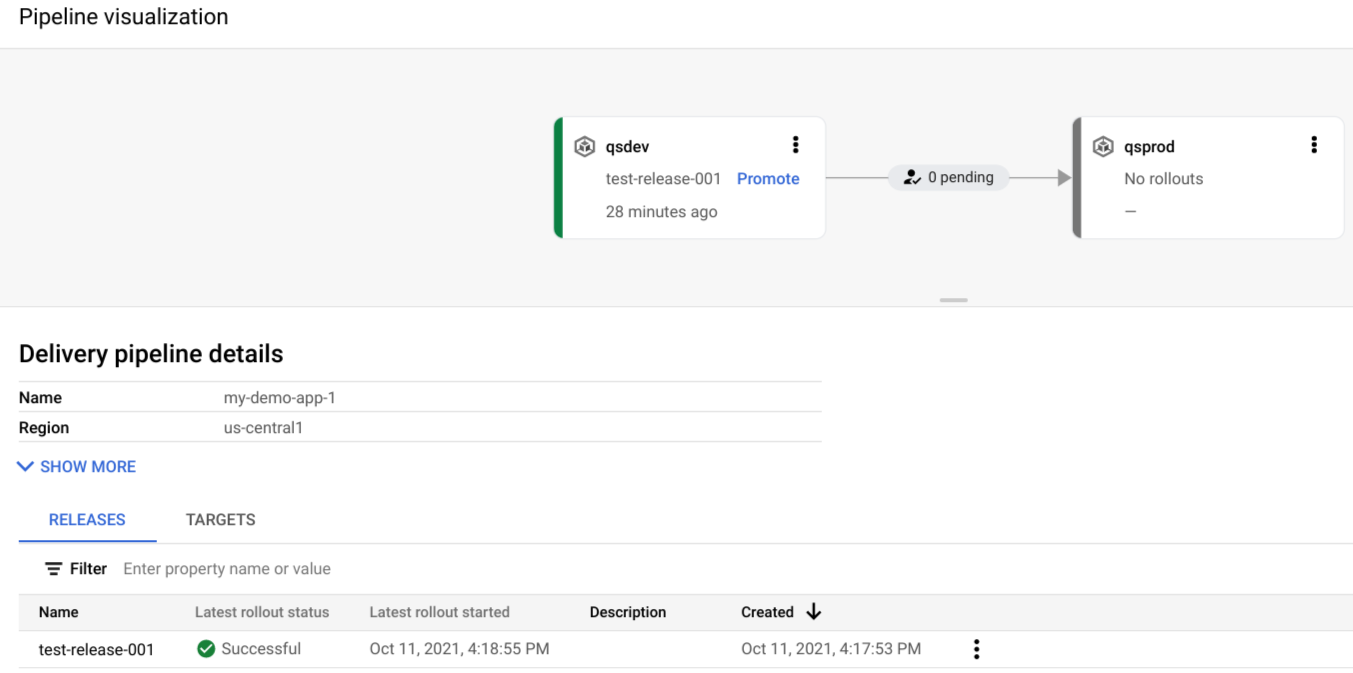Click the Filter funnel icon
Screen dimensions: 1353x673
coord(56,568)
